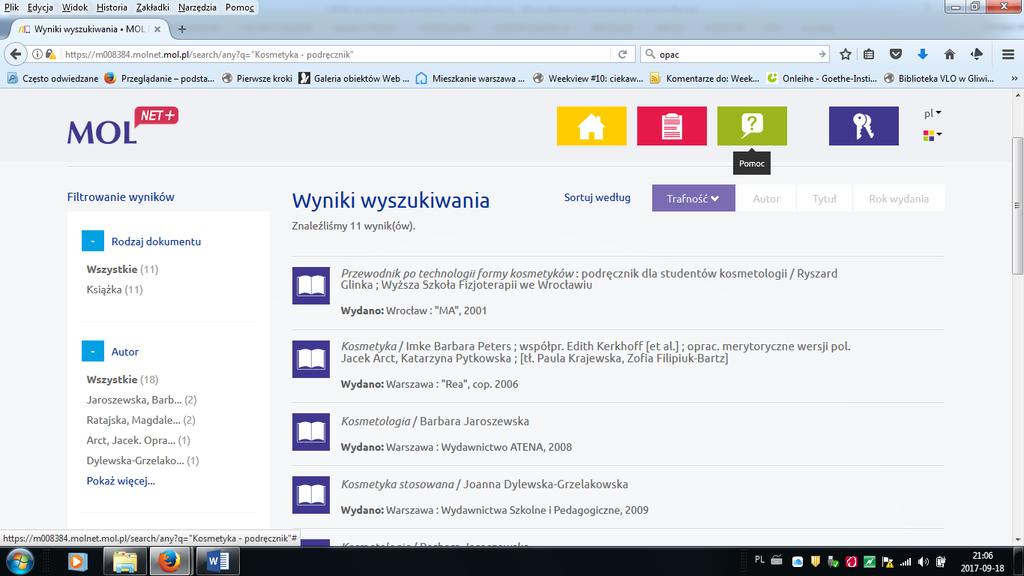The height and width of the screenshot is (576, 1024).
Task: Click the volume speaker tray icon
Action: pos(923,561)
